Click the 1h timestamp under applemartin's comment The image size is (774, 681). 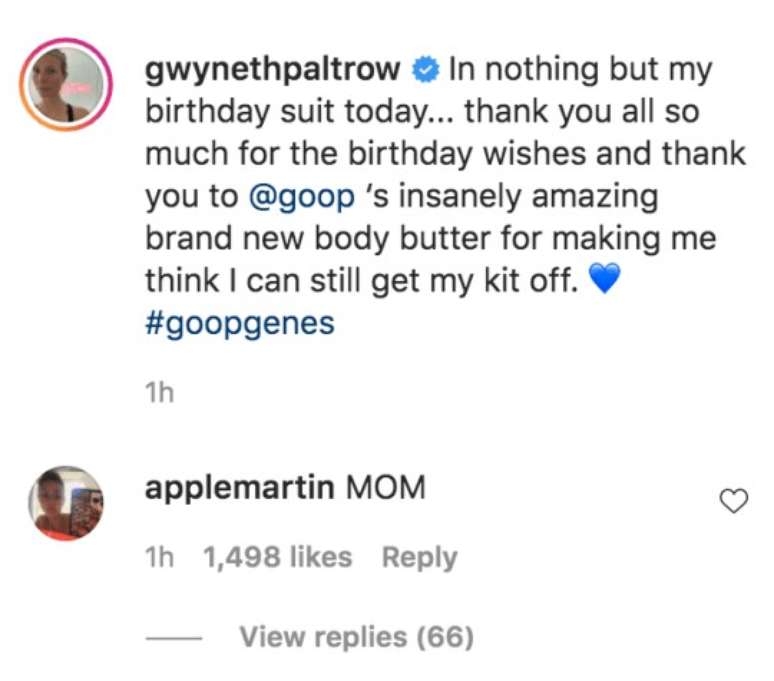click(159, 557)
